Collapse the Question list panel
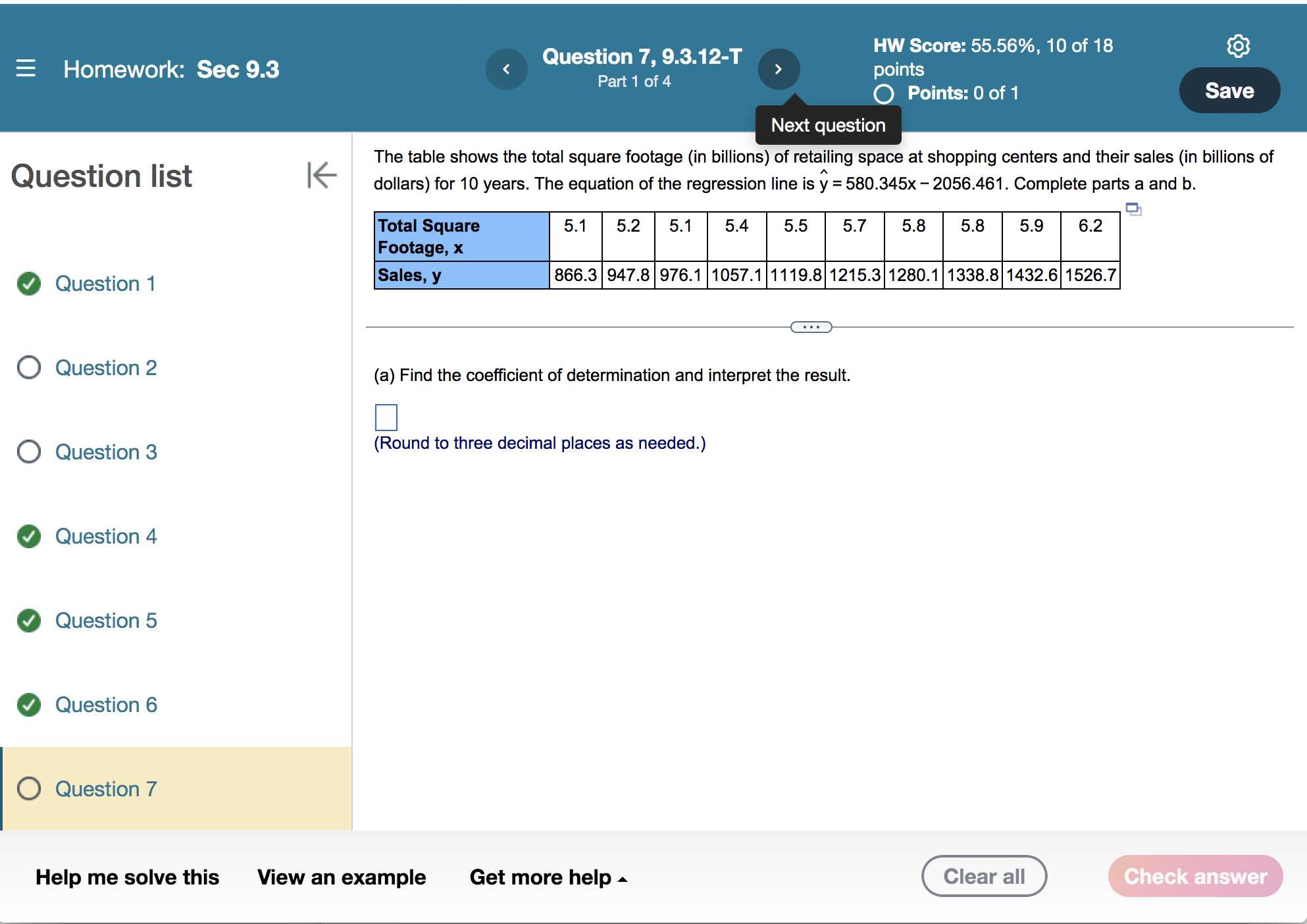 tap(321, 175)
